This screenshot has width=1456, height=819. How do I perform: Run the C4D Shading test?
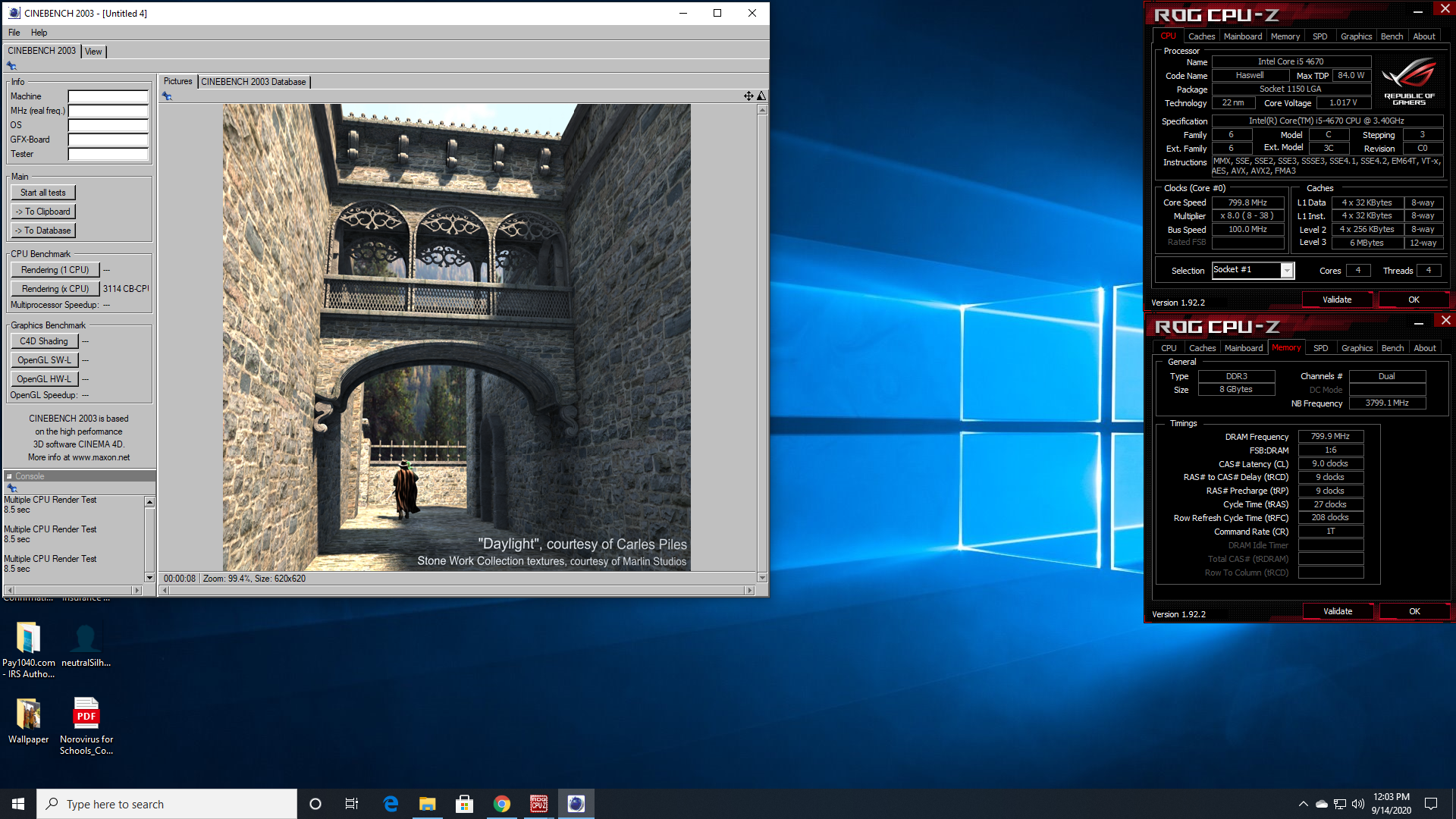44,341
